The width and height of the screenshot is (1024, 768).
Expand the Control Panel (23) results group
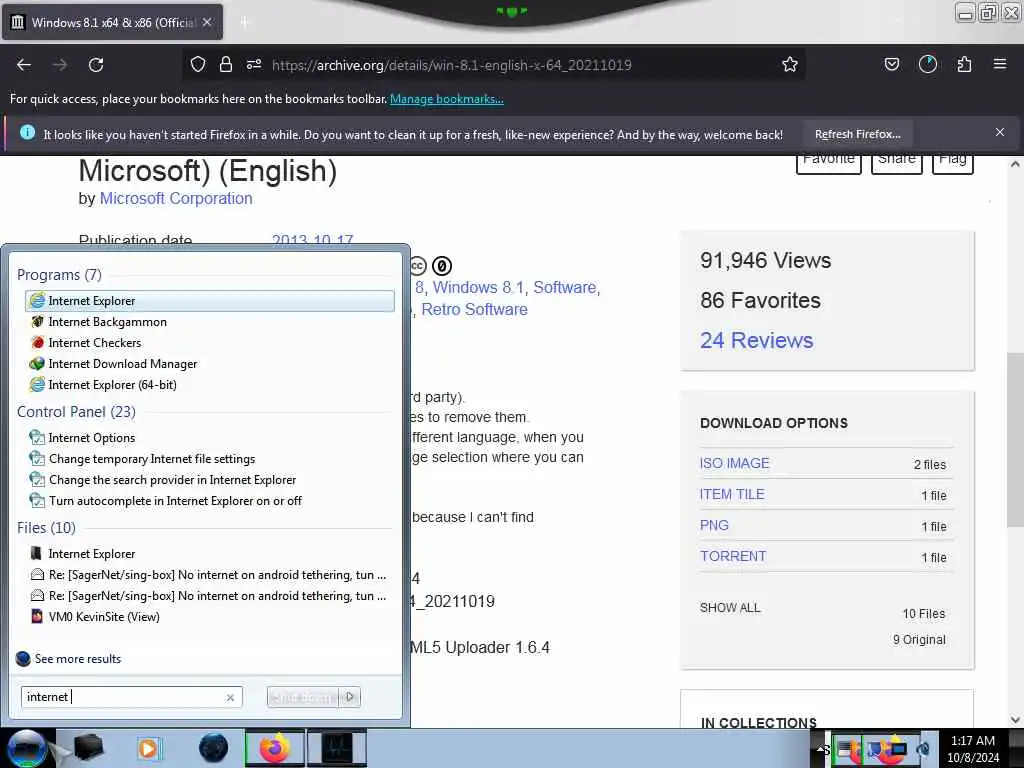pyautogui.click(x=76, y=412)
